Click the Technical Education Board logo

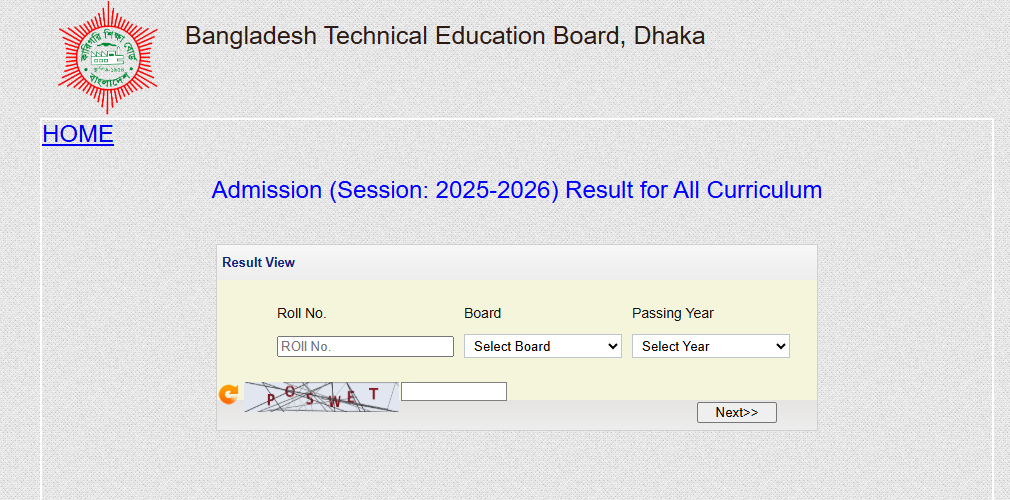(x=107, y=57)
